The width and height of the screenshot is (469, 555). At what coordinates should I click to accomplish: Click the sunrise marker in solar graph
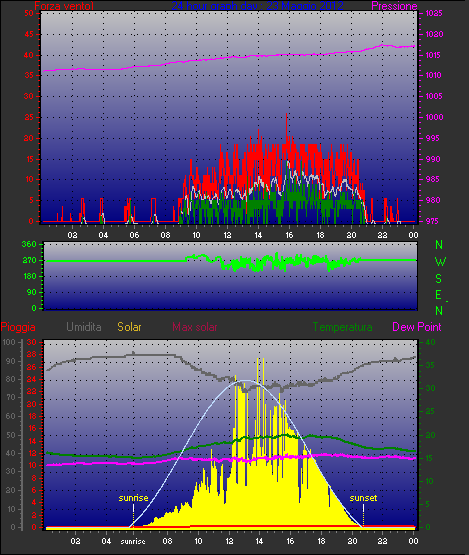pos(133,498)
